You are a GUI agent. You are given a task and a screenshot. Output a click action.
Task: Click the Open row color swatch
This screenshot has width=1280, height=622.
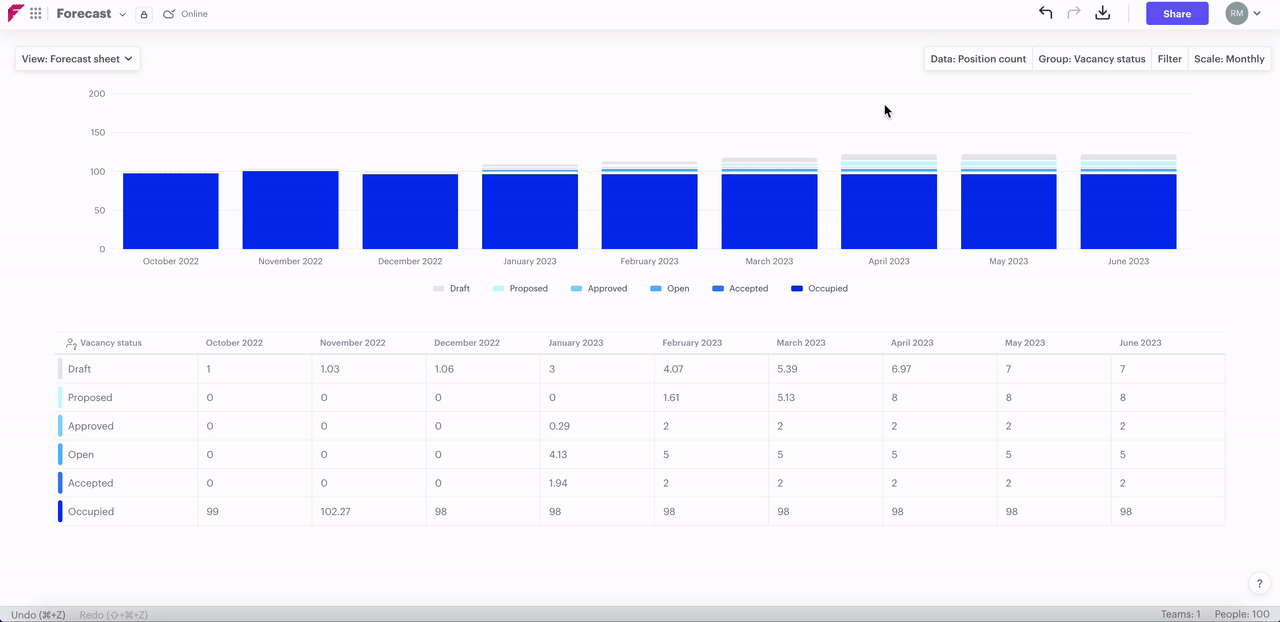[x=60, y=454]
